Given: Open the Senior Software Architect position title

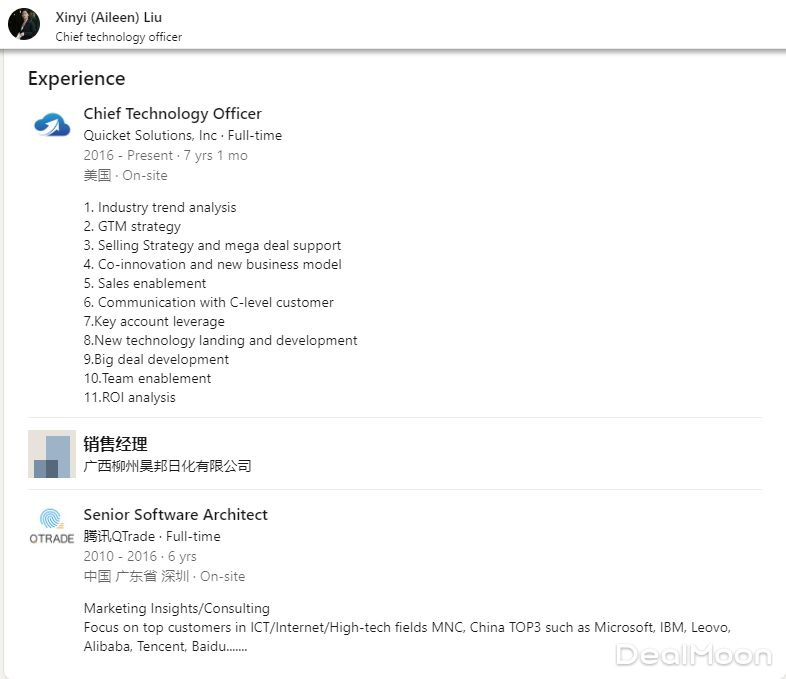Looking at the screenshot, I should (175, 515).
